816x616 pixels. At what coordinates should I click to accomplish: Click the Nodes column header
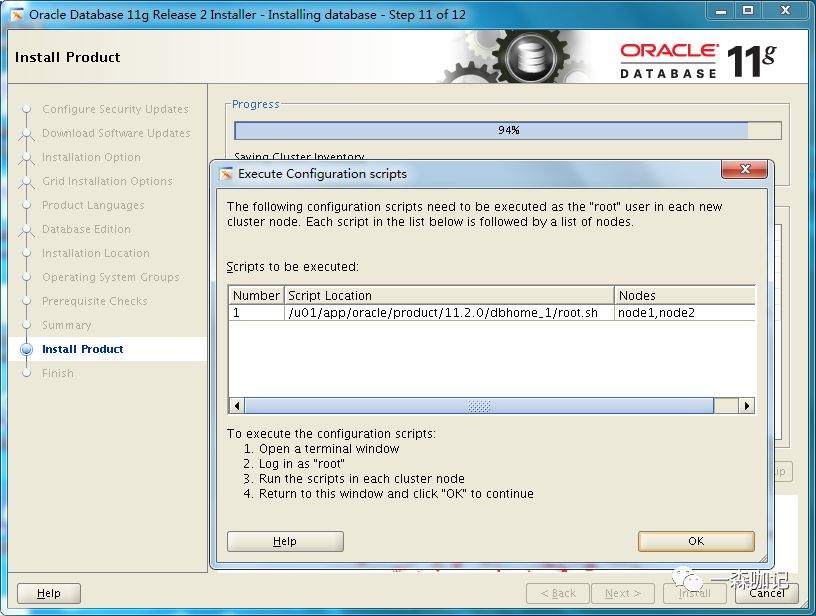pyautogui.click(x=684, y=296)
